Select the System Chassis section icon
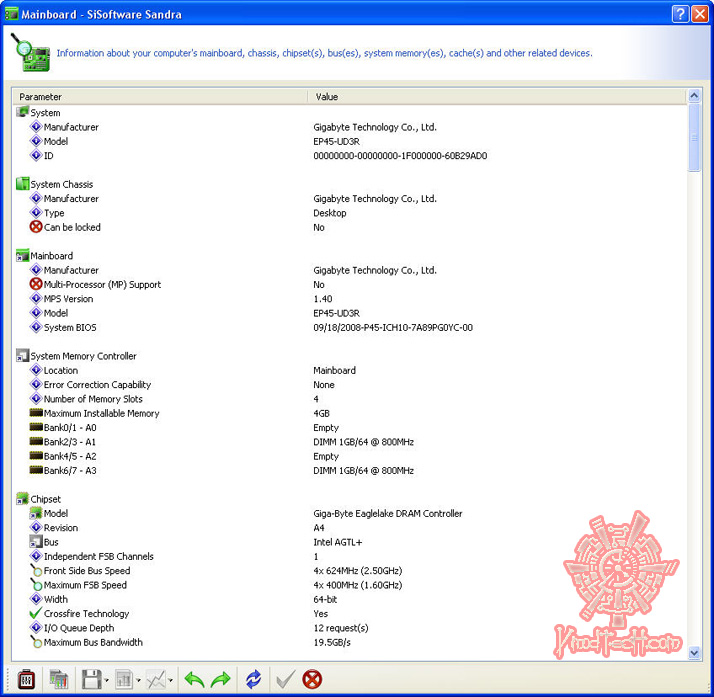The height and width of the screenshot is (697, 714). pyautogui.click(x=22, y=183)
